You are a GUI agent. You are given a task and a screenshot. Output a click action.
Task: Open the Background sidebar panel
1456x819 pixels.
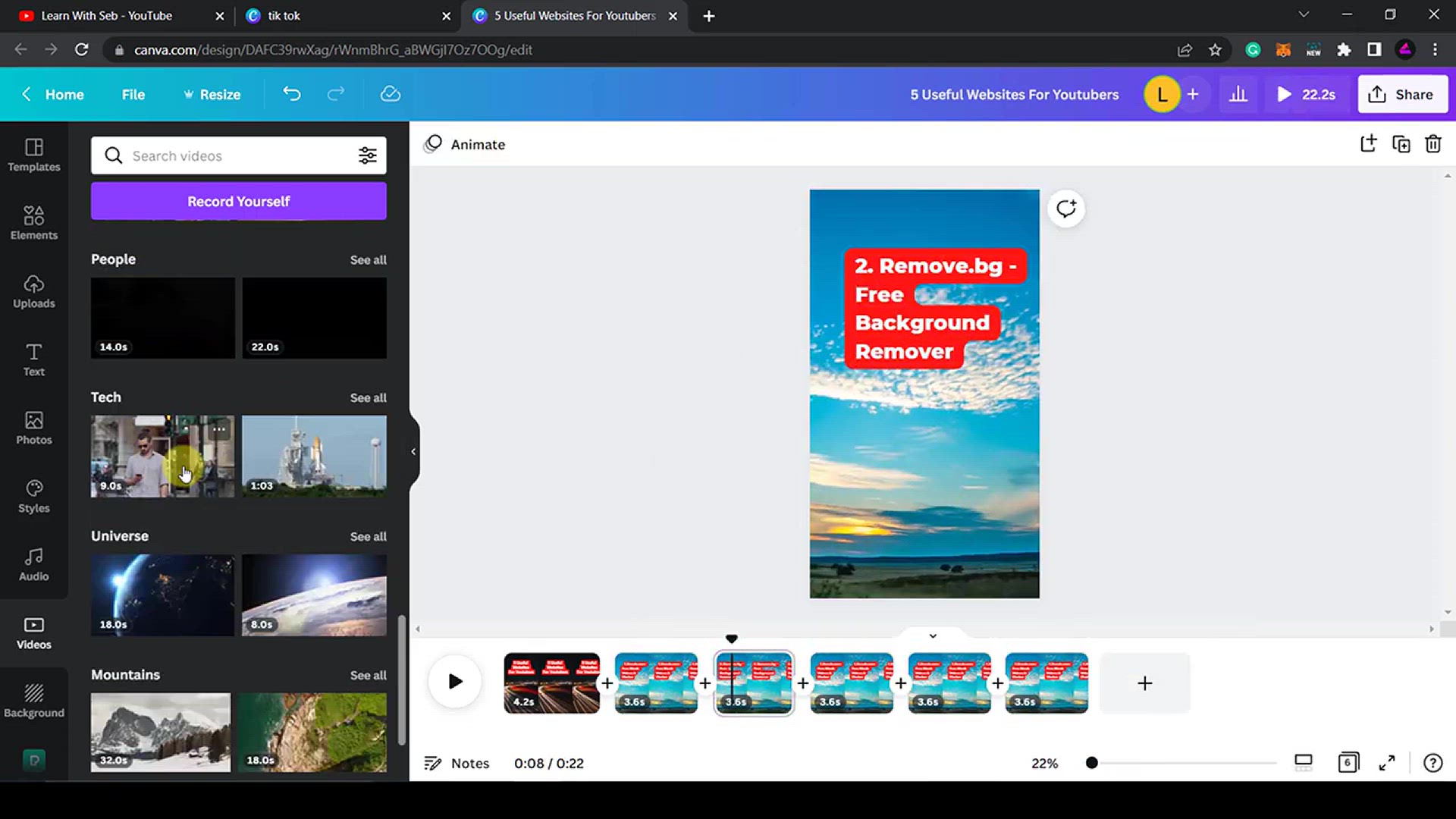[33, 701]
